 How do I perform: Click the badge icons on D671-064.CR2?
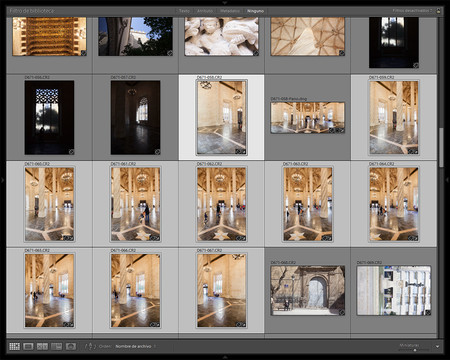point(413,238)
